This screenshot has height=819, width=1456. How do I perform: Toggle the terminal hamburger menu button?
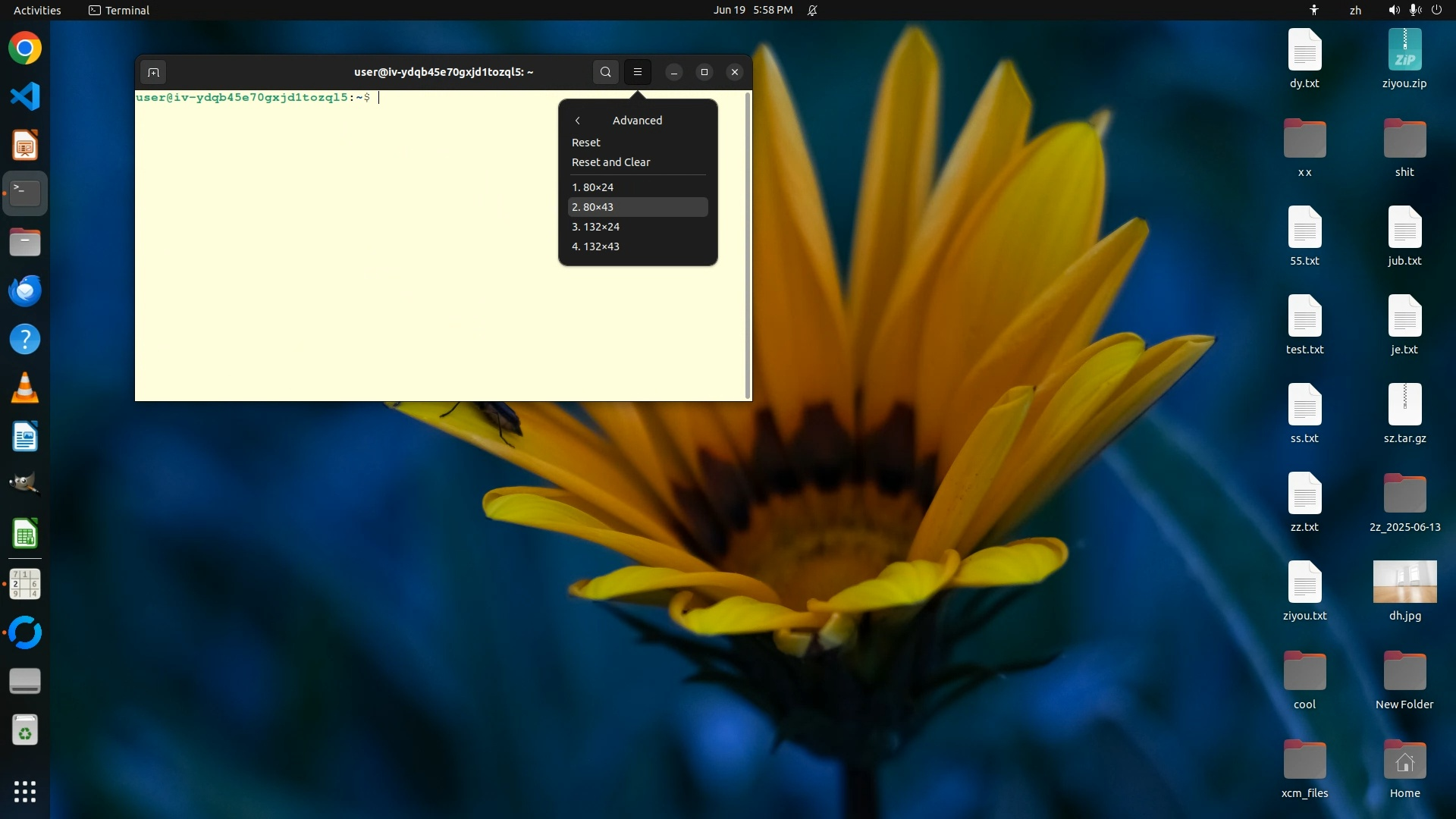coord(638,72)
